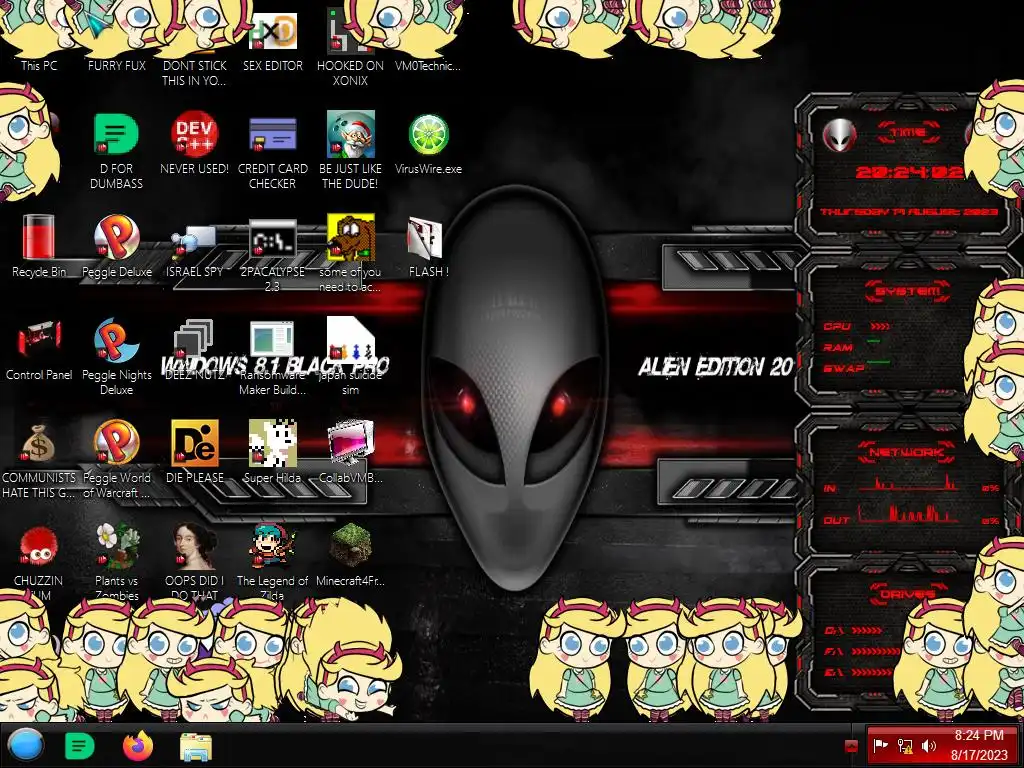Expand the hidden tray icons arrow
Screen dimensions: 1024x768
click(x=851, y=746)
